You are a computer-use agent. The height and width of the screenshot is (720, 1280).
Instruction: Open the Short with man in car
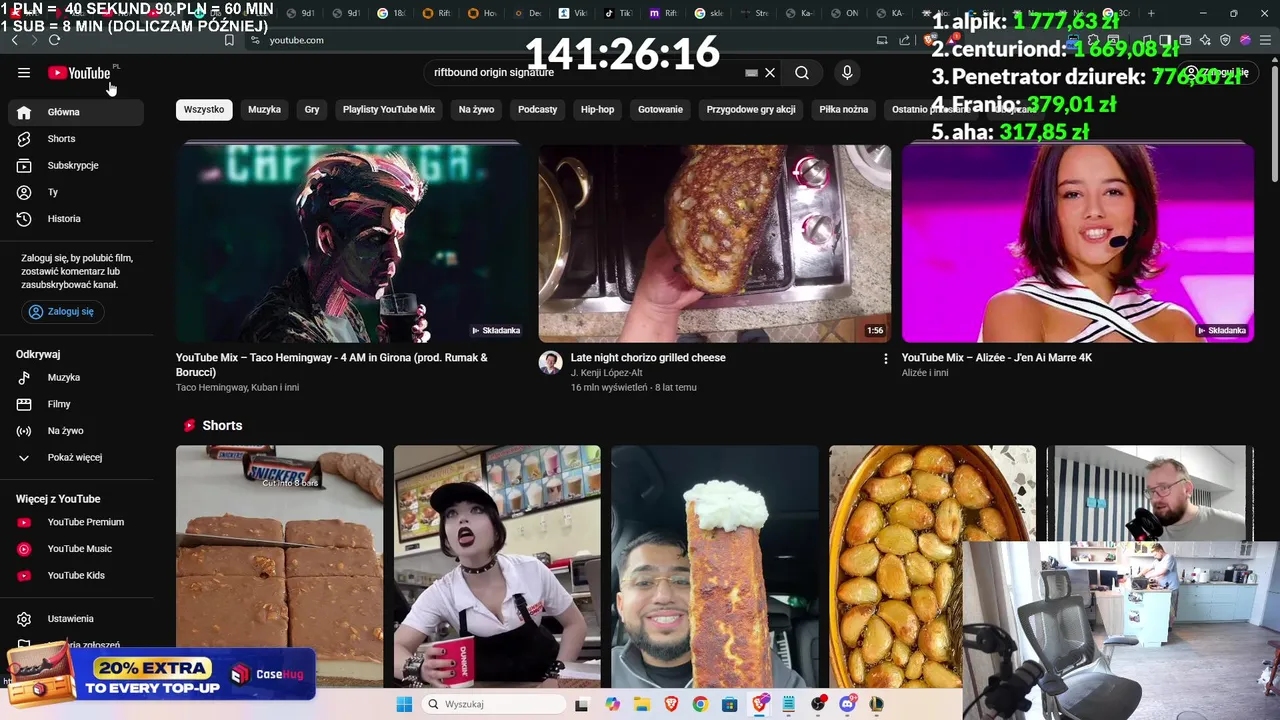tap(715, 566)
